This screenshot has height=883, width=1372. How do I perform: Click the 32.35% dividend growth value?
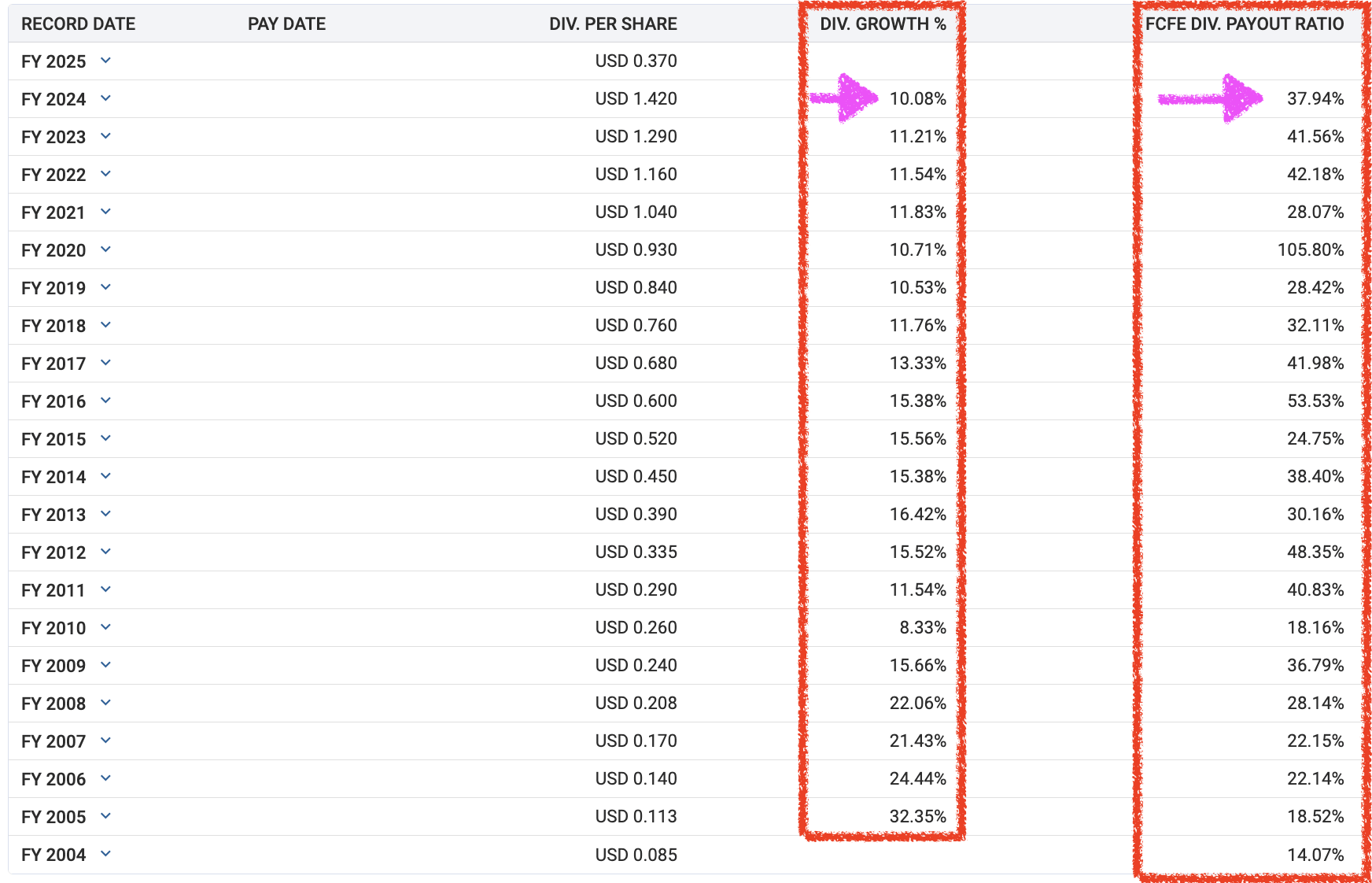click(917, 817)
